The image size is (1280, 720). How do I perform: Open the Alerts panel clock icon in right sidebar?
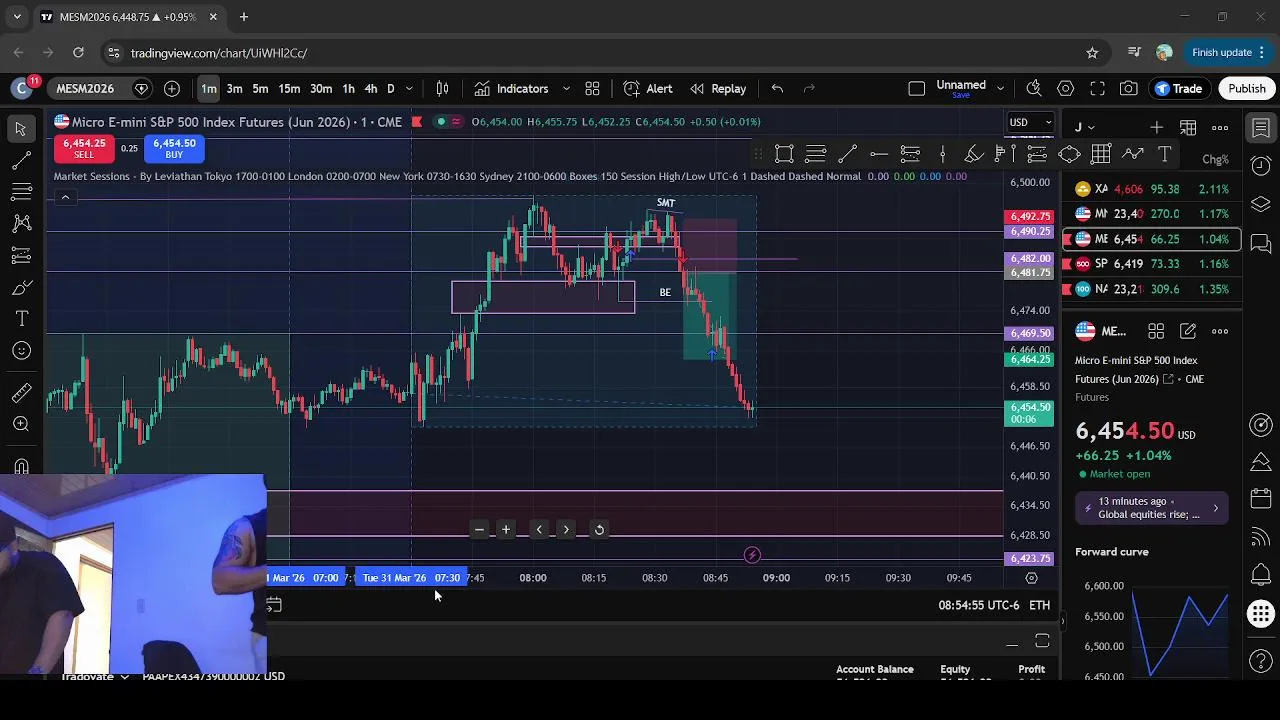coord(1261,166)
